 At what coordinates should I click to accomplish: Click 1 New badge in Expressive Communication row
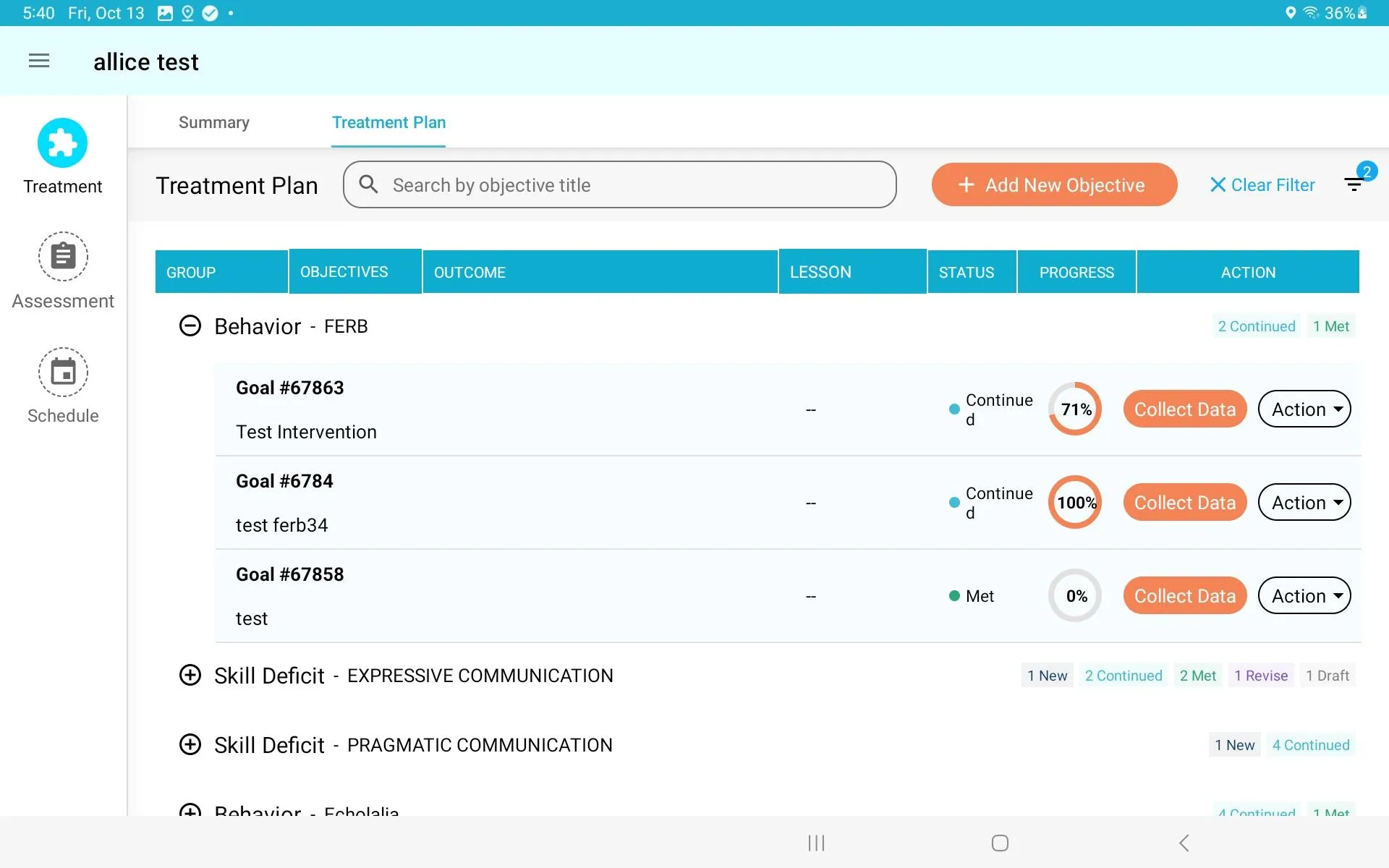click(x=1047, y=676)
